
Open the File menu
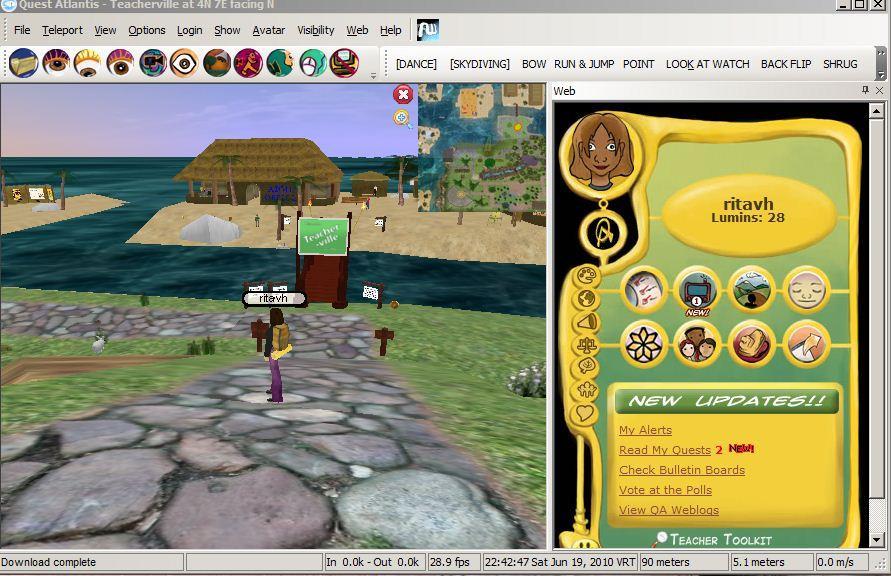tap(22, 30)
